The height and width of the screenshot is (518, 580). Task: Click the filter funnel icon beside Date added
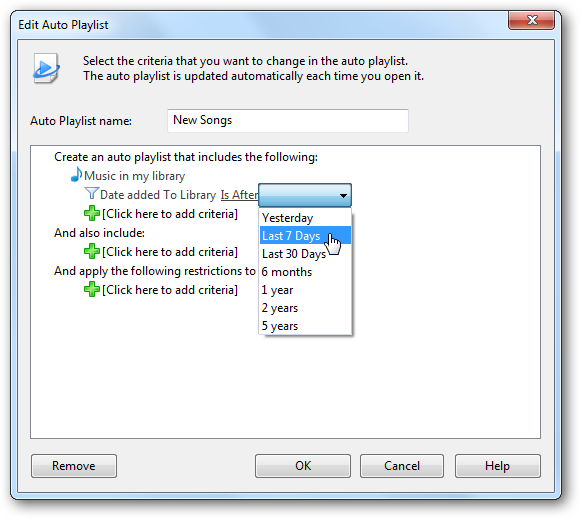point(91,194)
